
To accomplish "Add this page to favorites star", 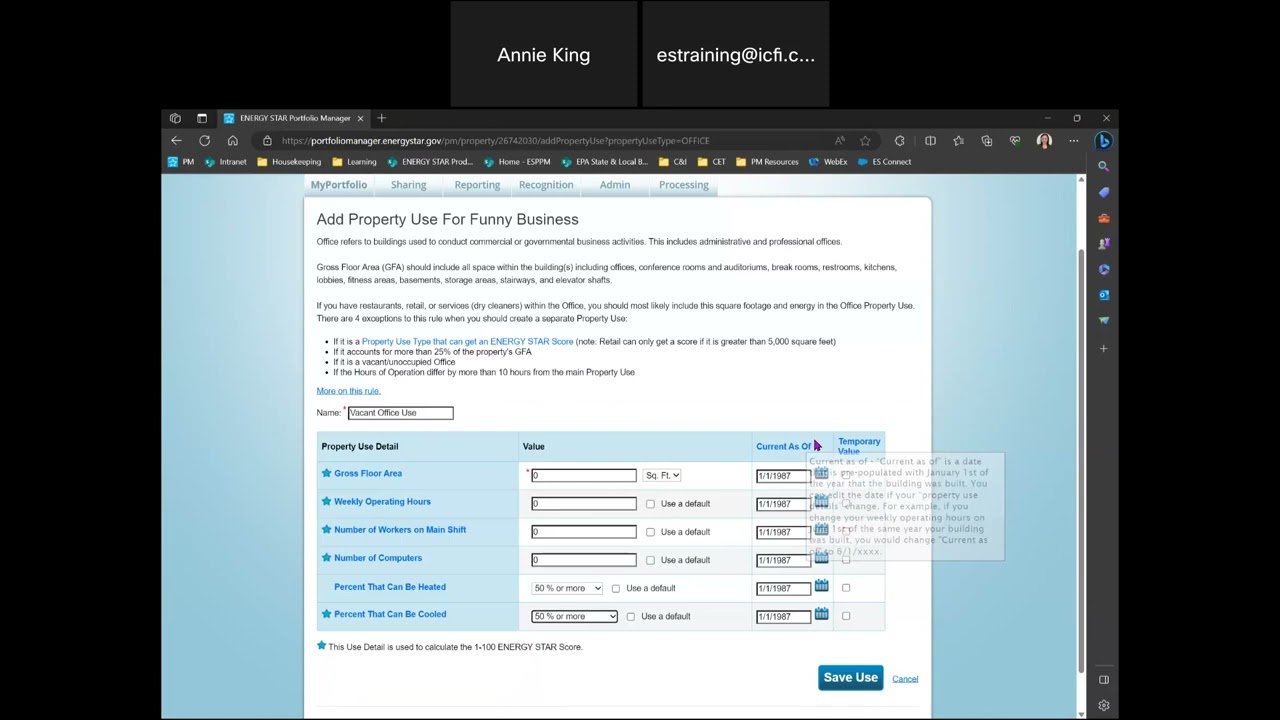I will [865, 141].
